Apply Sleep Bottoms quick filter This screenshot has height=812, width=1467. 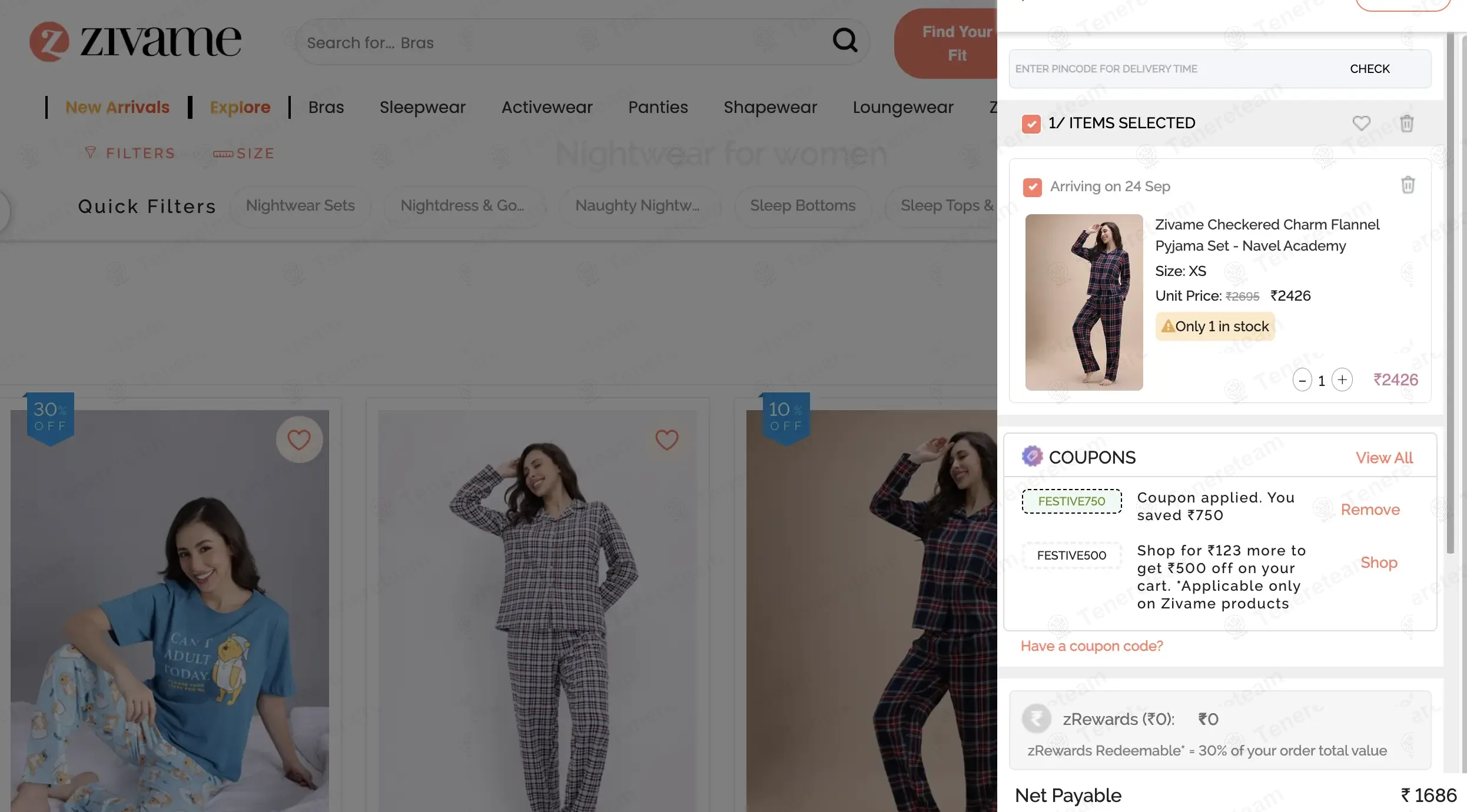click(802, 206)
